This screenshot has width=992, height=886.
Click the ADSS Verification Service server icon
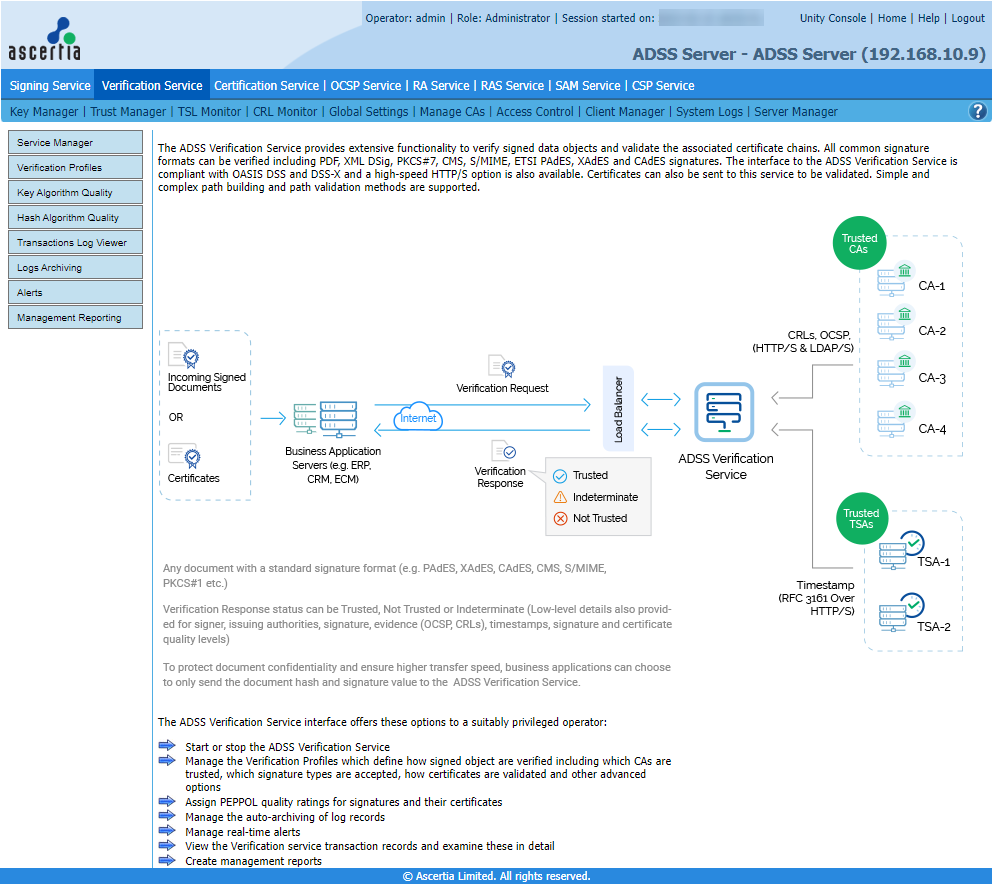[724, 412]
